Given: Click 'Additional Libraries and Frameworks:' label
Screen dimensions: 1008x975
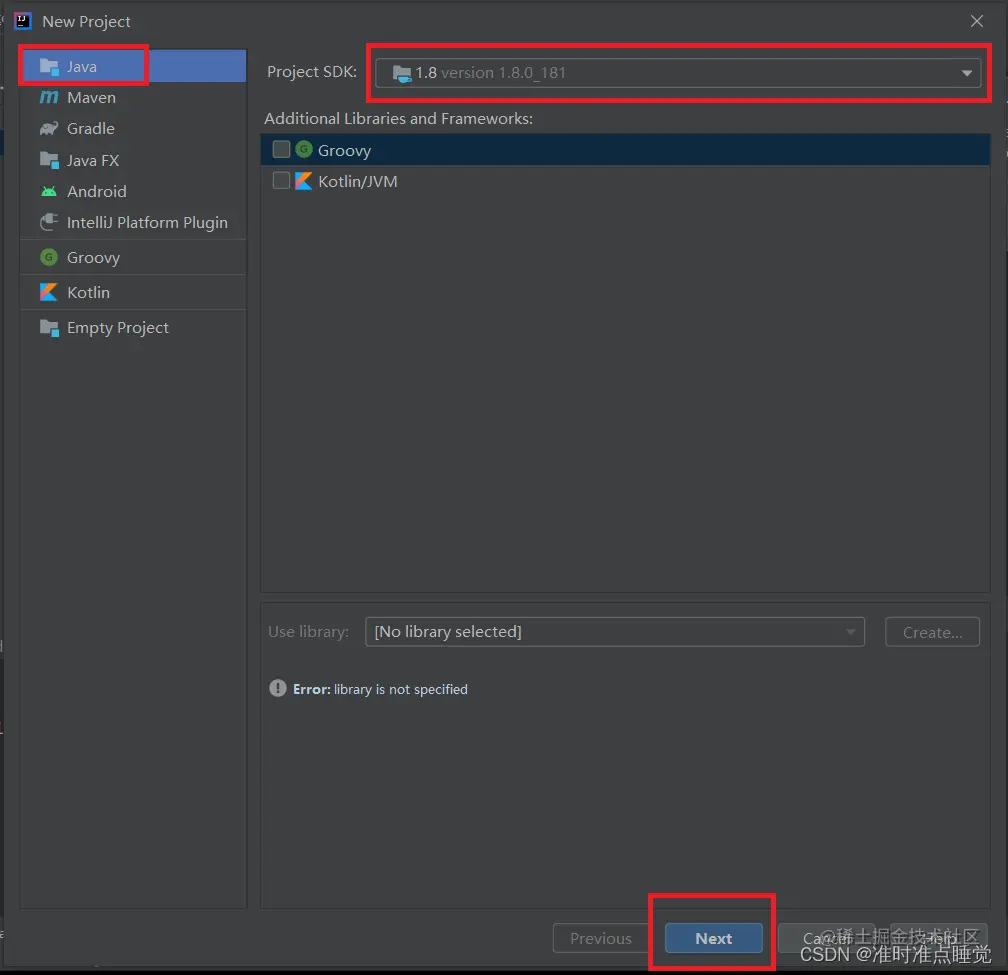Looking at the screenshot, I should click(399, 118).
